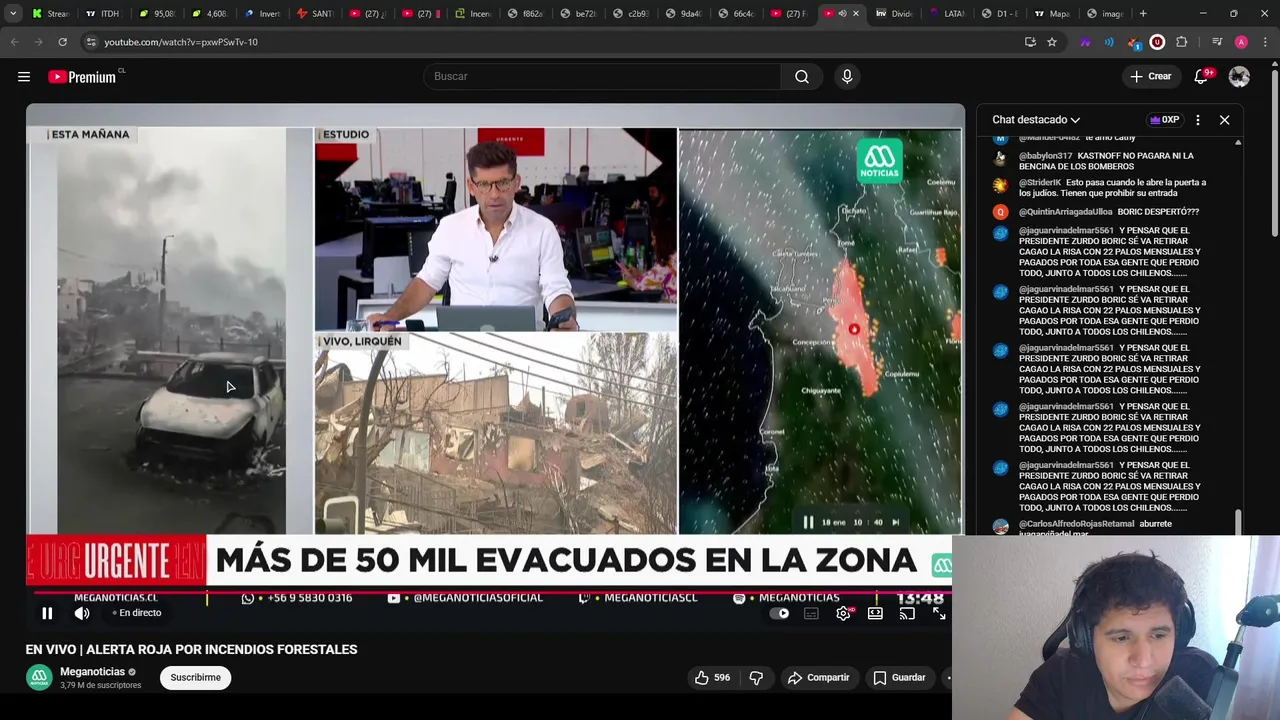This screenshot has width=1280, height=720.
Task: Open the Meganoticias channel avatar
Action: coord(39,677)
